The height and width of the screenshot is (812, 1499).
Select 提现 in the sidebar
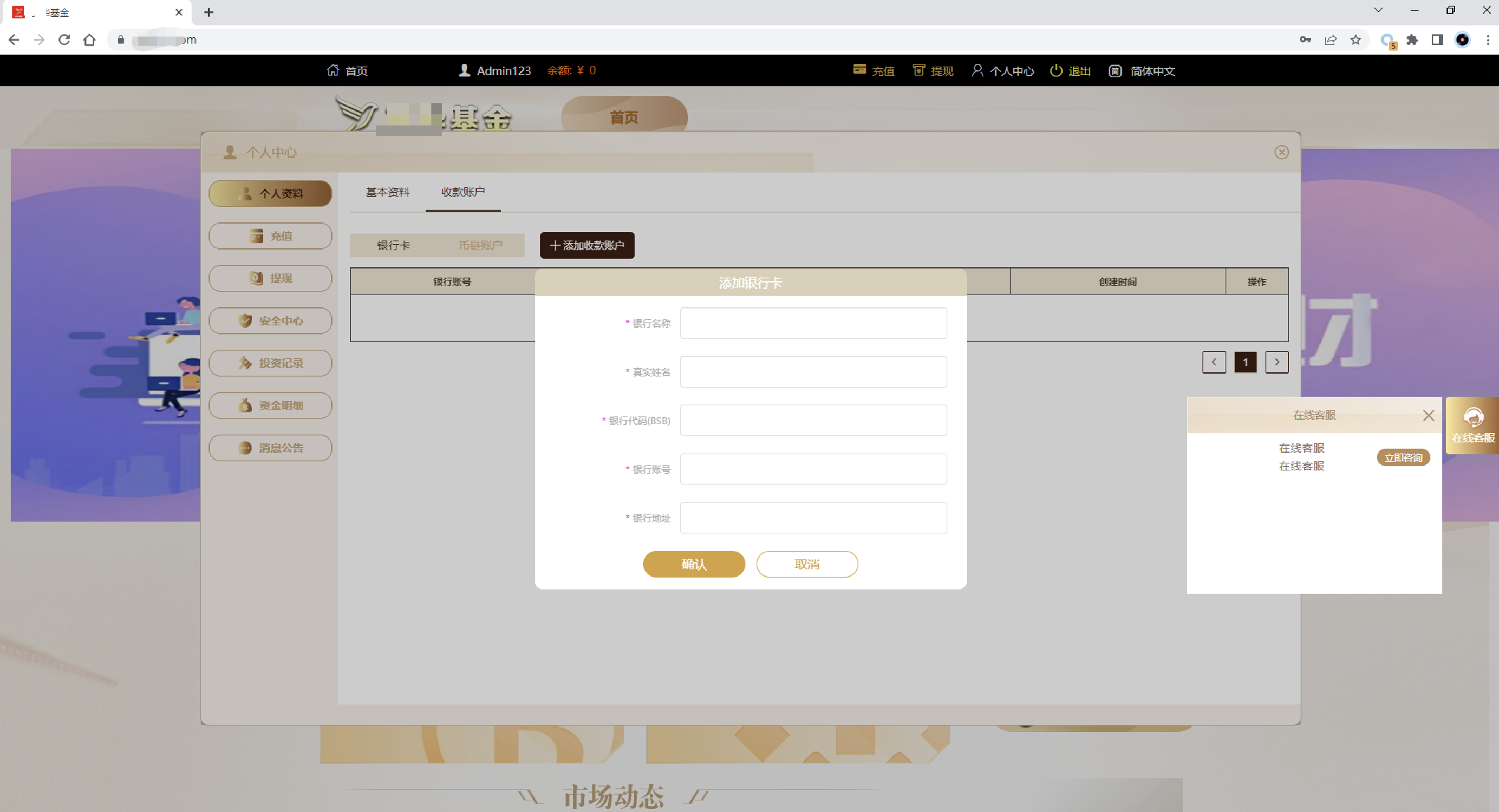point(271,279)
